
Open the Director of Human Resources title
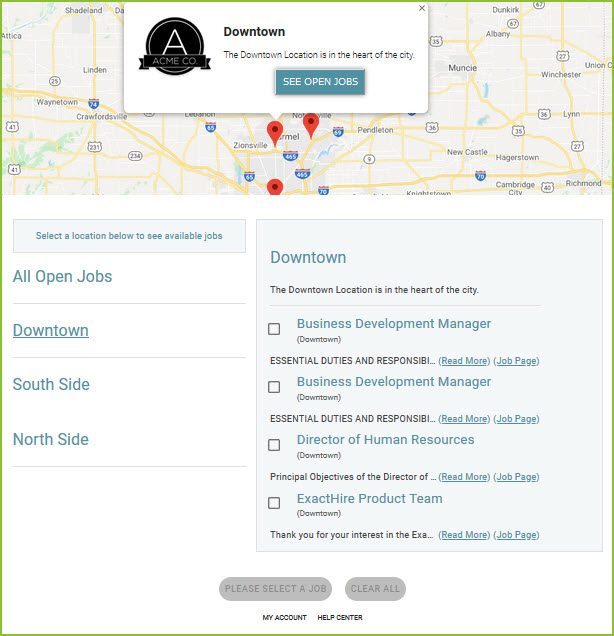(385, 440)
